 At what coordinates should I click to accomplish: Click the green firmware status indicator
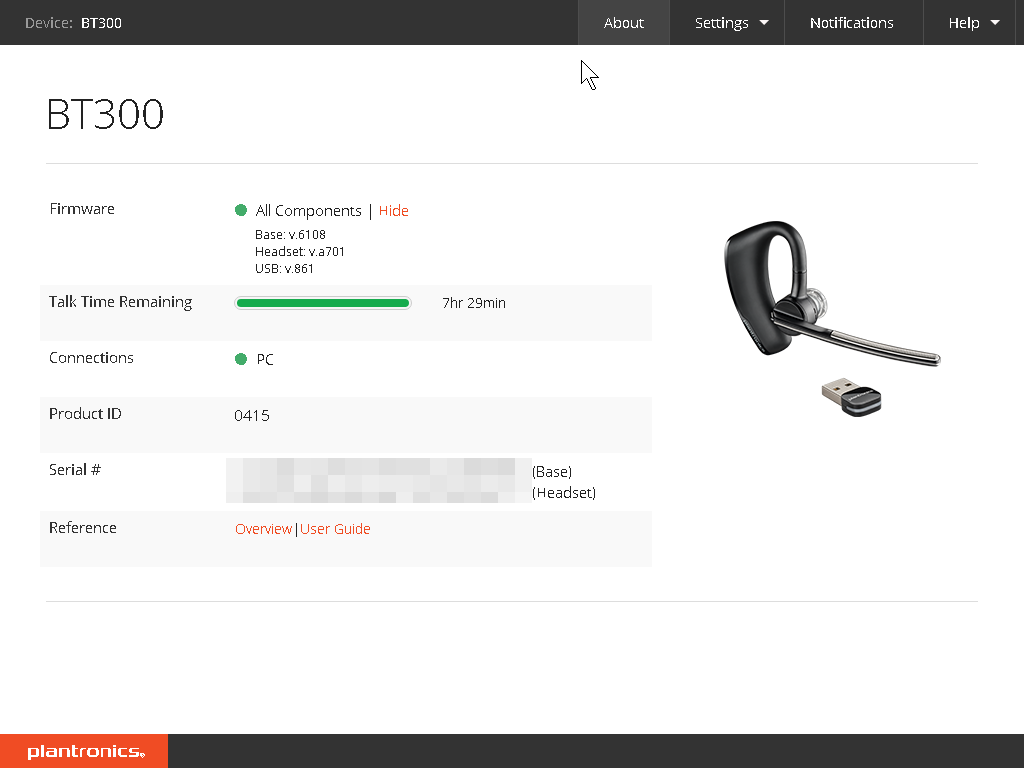[x=241, y=210]
